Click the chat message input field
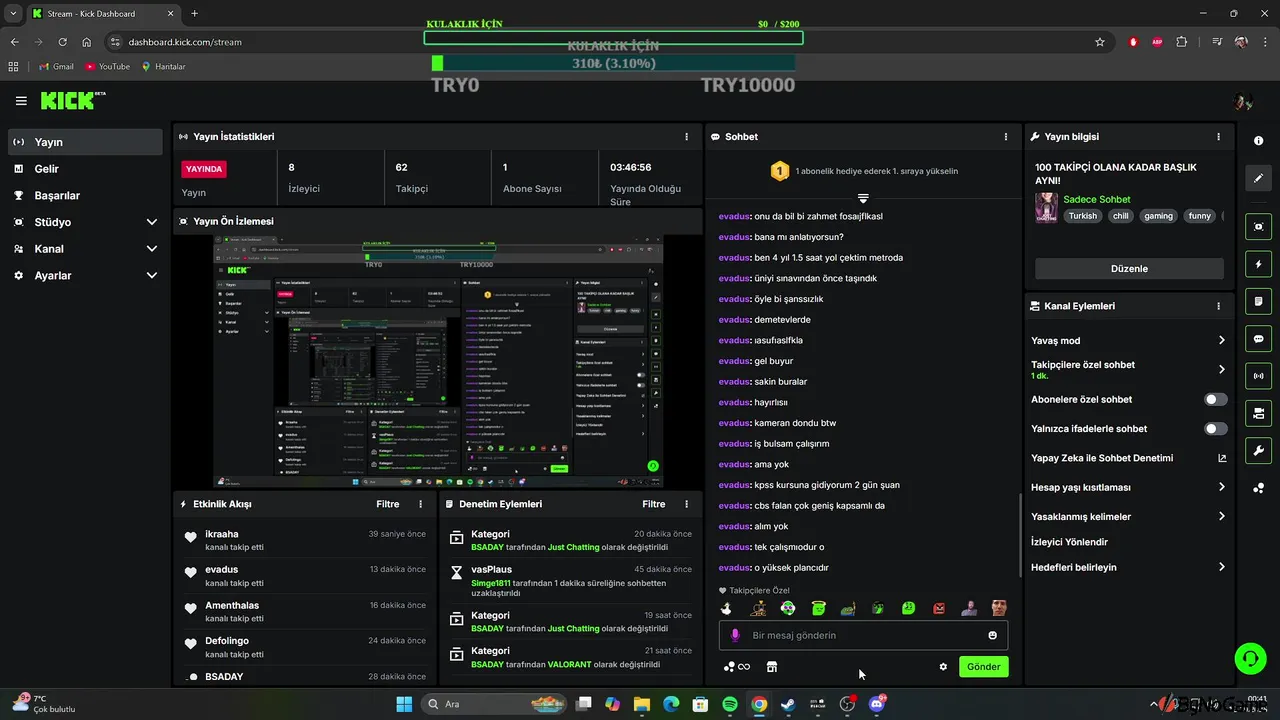 click(x=863, y=635)
